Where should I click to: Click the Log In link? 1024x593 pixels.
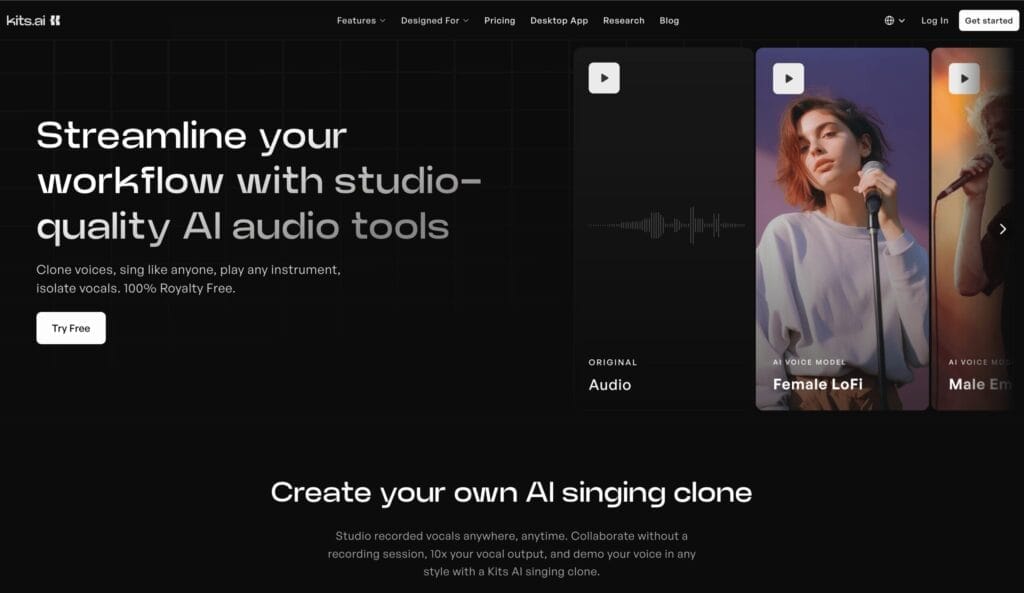[x=935, y=20]
